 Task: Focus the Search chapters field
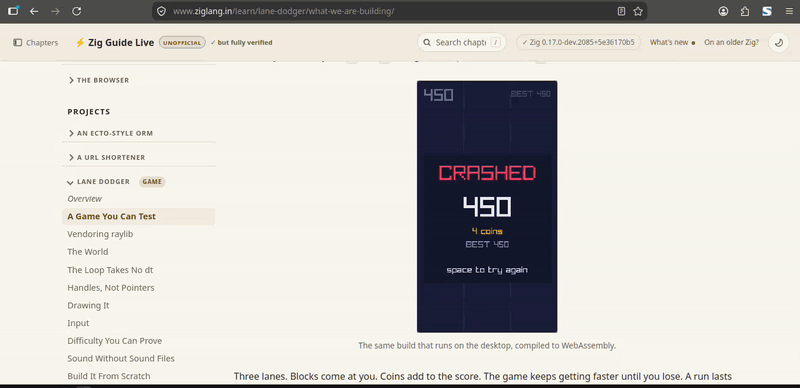pyautogui.click(x=462, y=42)
